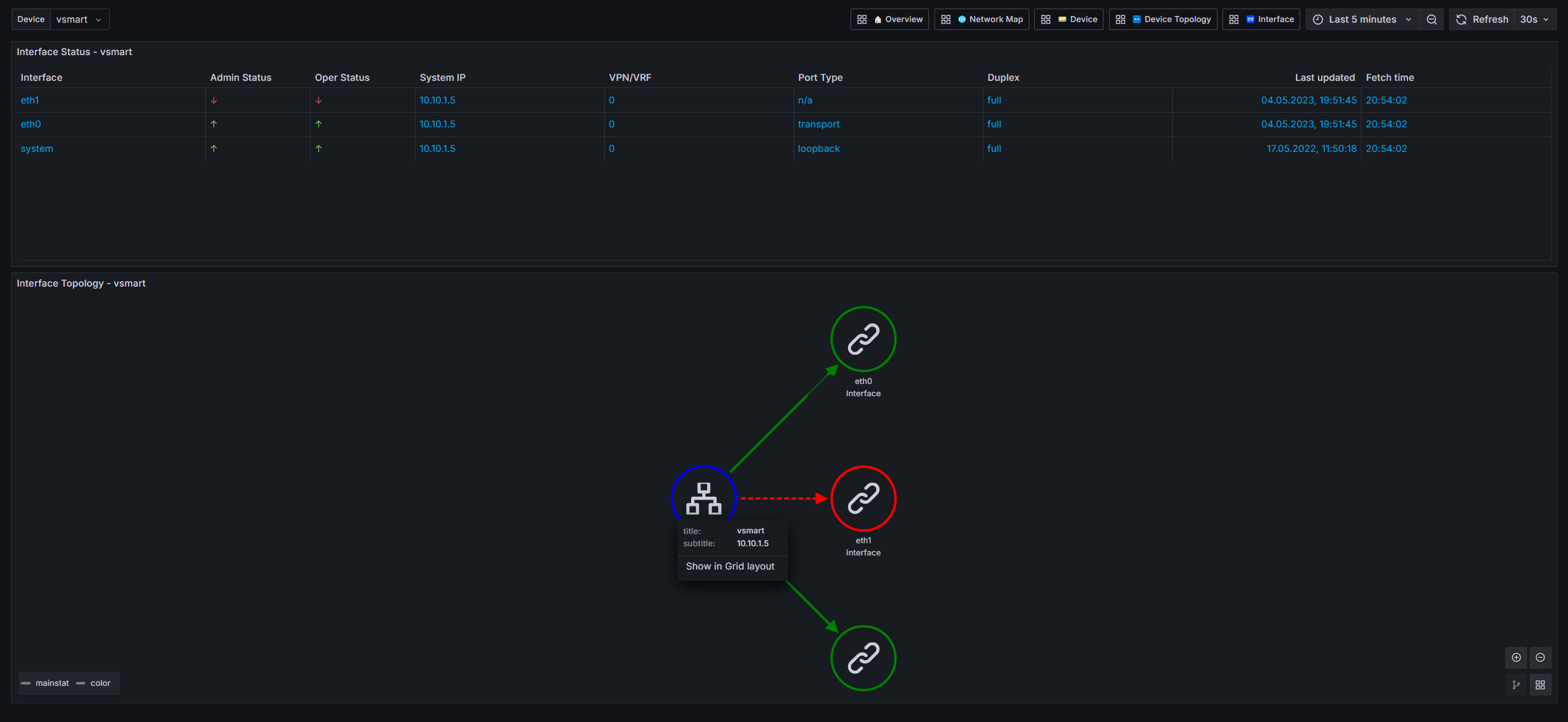Click the Device Topology link's dashboard grid icon

pyautogui.click(x=1121, y=20)
